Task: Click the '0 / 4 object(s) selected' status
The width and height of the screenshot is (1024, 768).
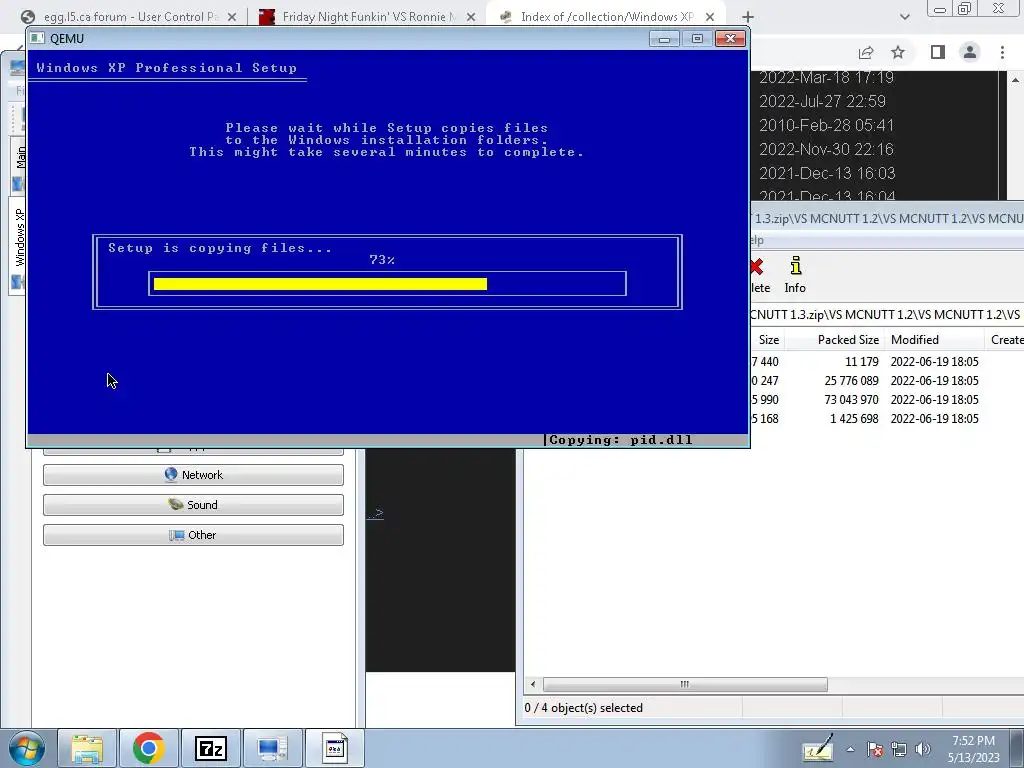Action: click(x=583, y=708)
